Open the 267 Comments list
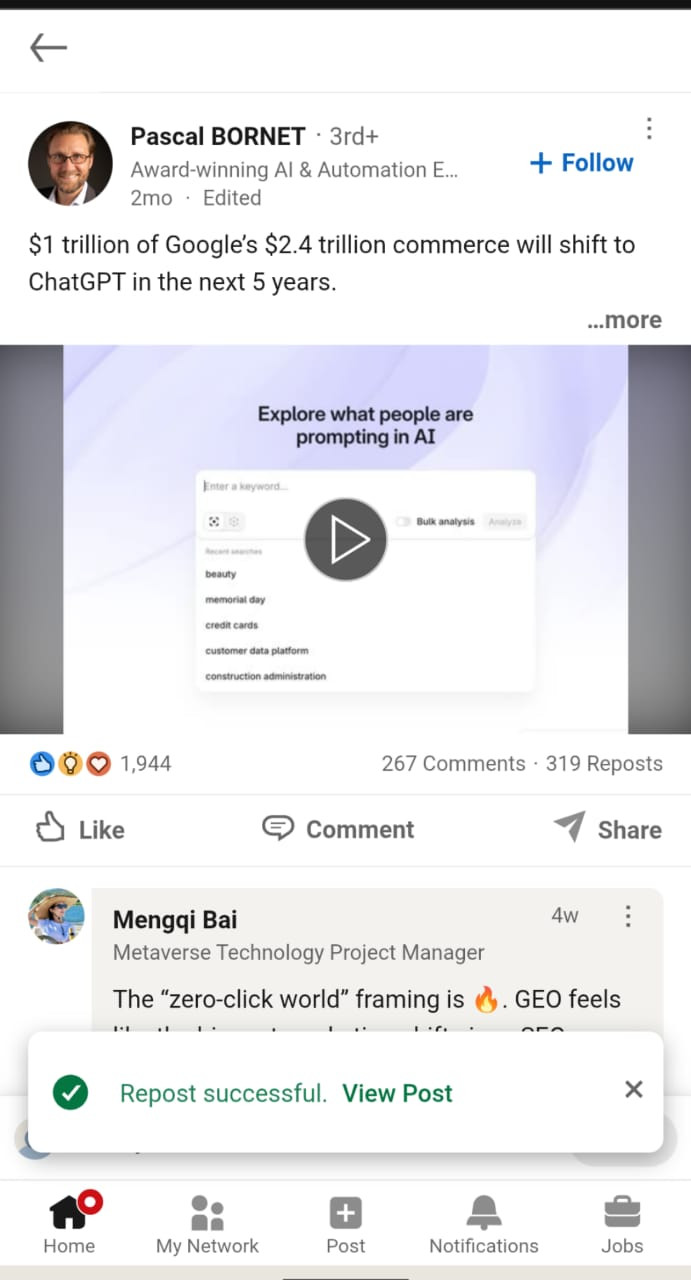 pyautogui.click(x=453, y=764)
